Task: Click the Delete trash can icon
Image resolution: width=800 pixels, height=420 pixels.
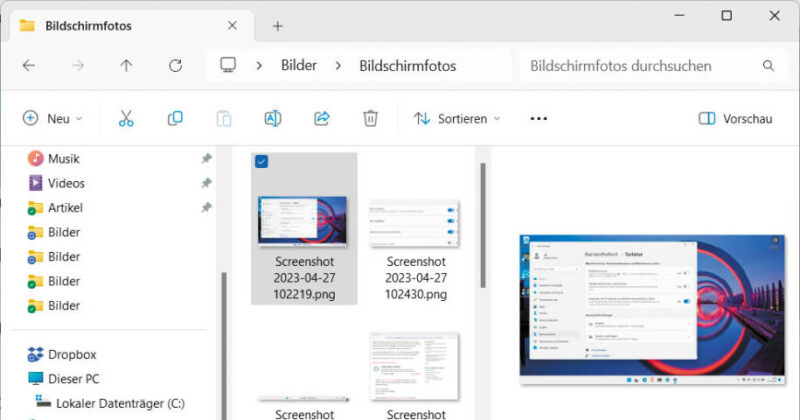Action: (370, 118)
